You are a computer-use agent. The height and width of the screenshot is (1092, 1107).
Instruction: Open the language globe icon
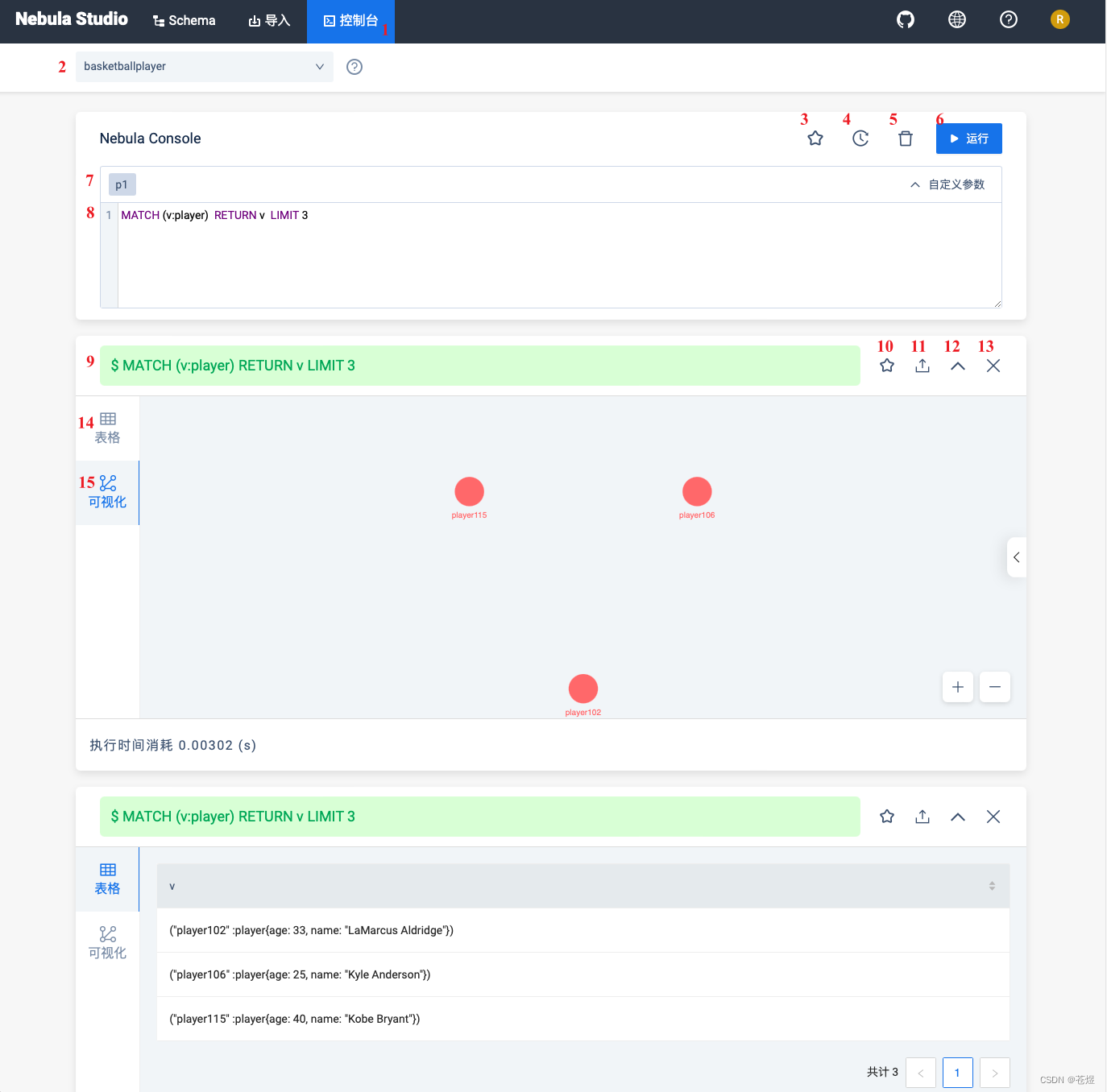coord(957,19)
